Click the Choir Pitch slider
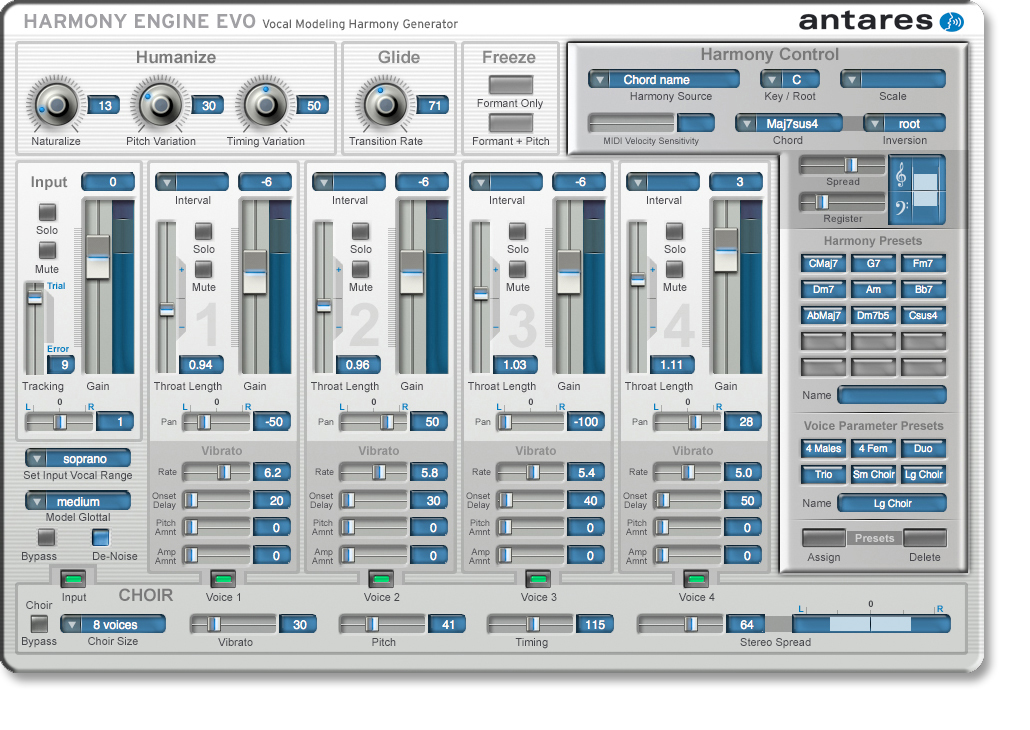 [382, 624]
